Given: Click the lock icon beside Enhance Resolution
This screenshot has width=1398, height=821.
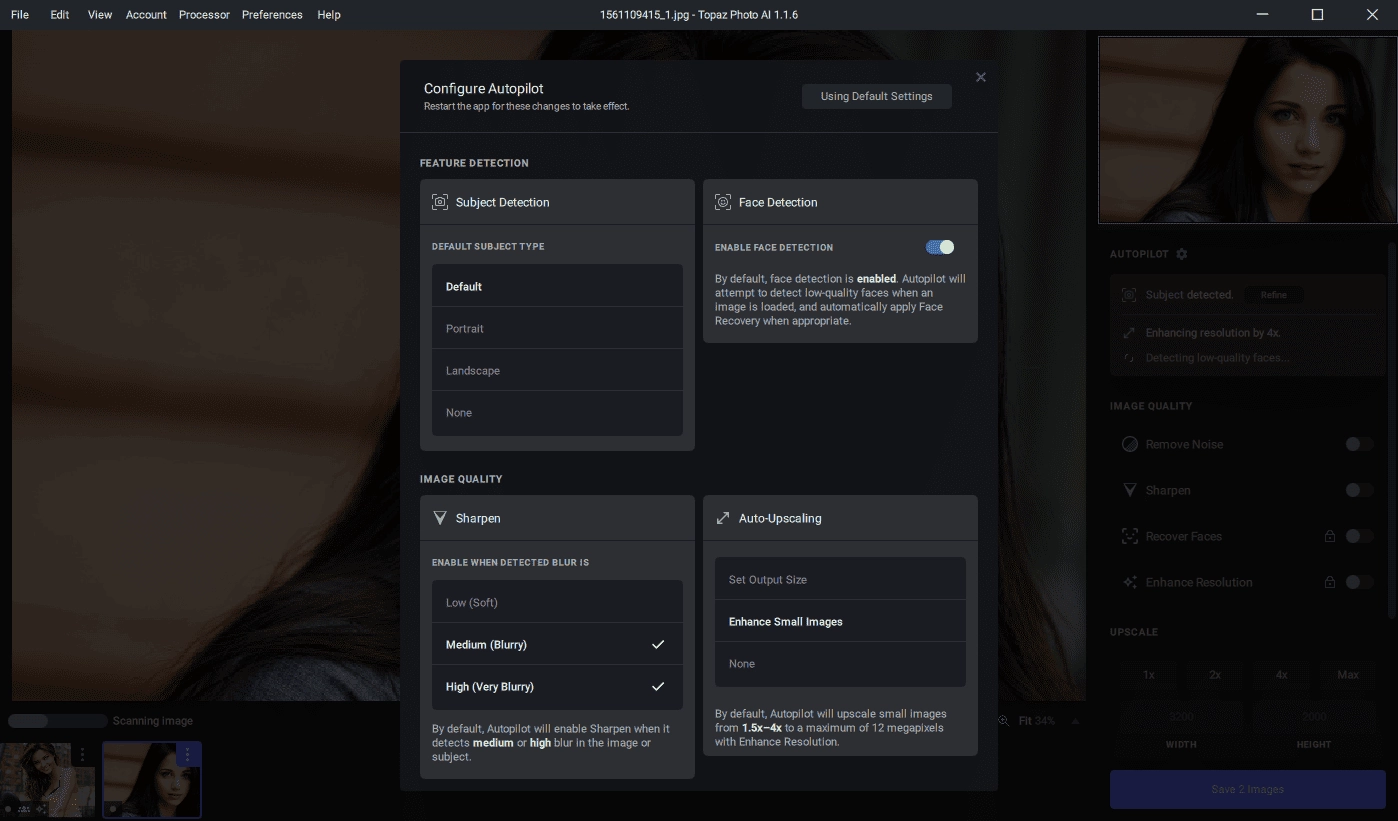Looking at the screenshot, I should coord(1329,582).
